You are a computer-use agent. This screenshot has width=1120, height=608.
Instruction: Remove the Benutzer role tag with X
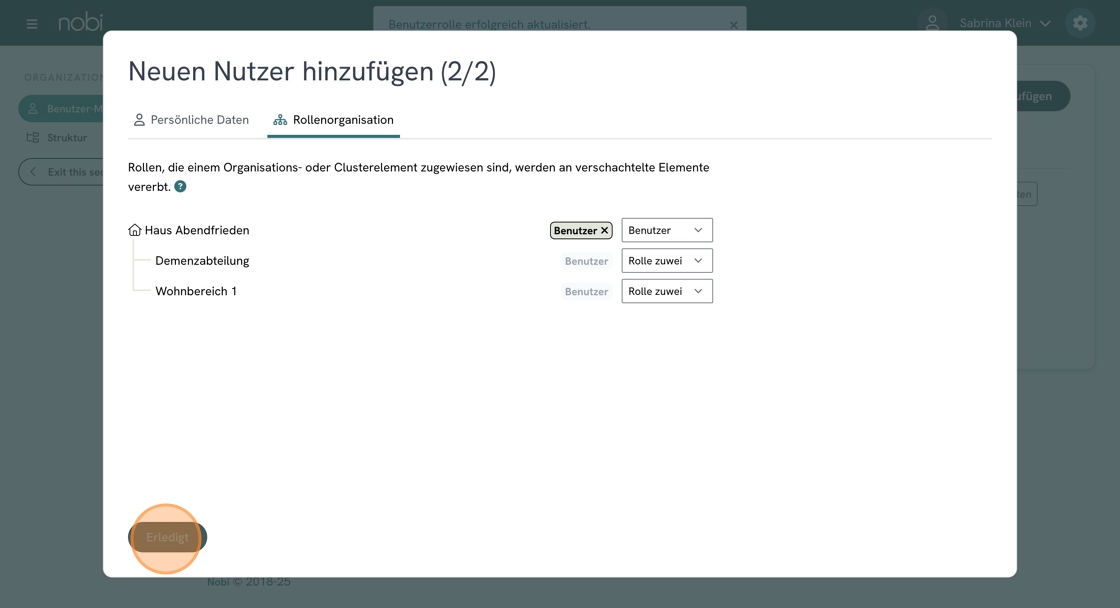point(604,231)
